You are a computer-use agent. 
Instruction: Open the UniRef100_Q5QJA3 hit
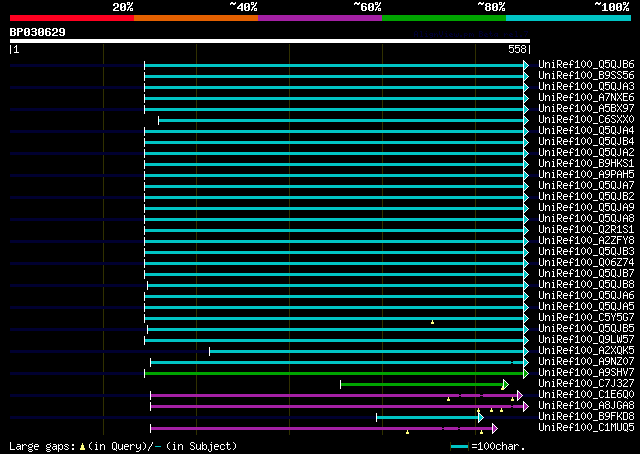click(x=586, y=87)
